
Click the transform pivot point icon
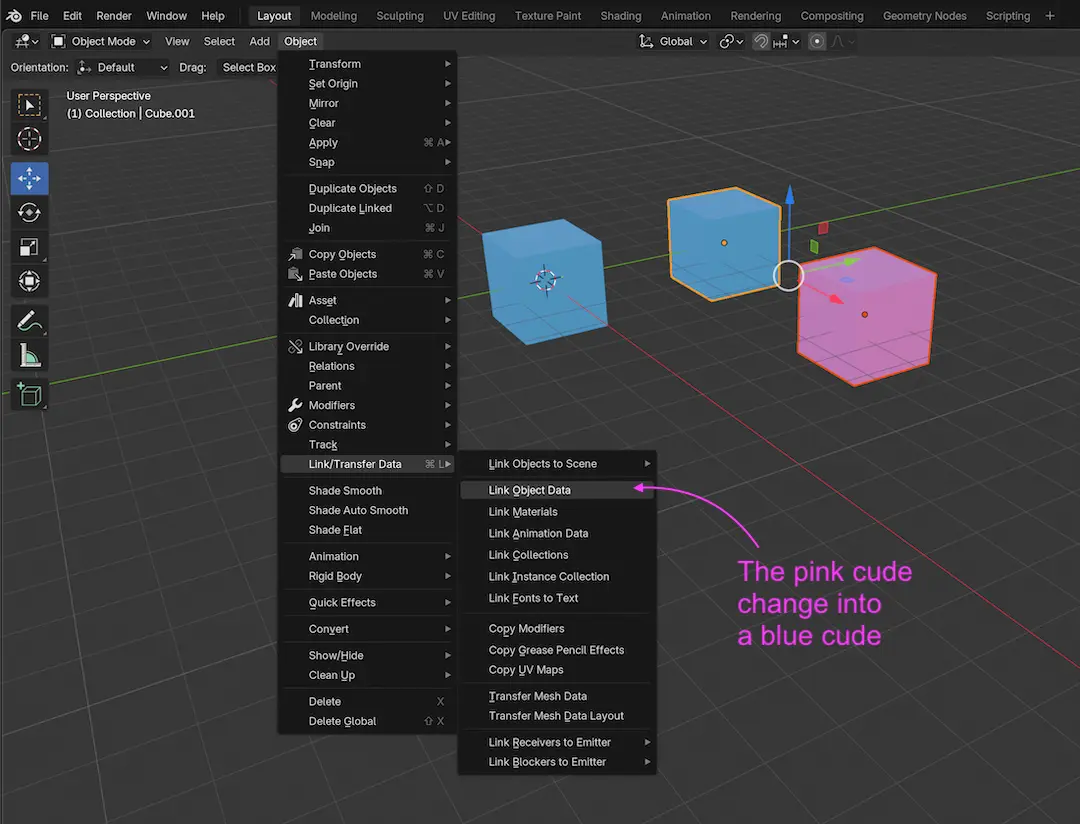click(x=731, y=41)
